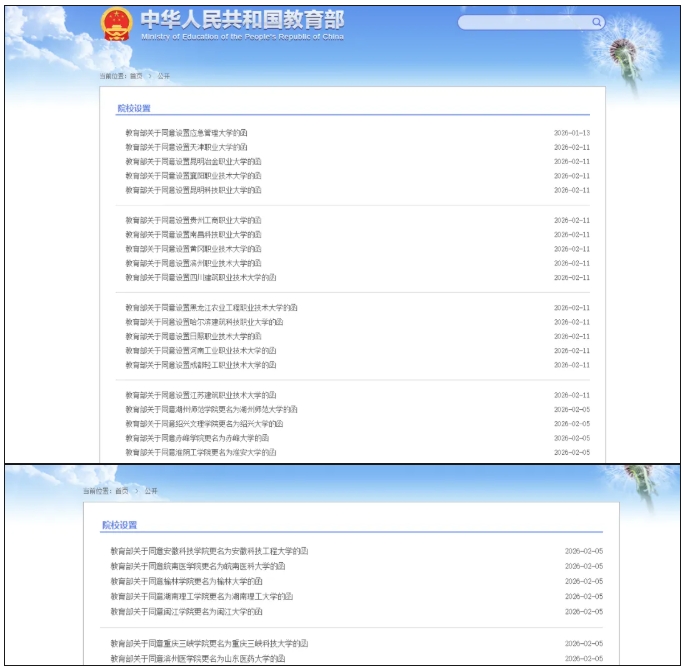The height and width of the screenshot is (669, 687).
Task: Open the letter approving 哈尔滨建筑科技职业大学
Action: [x=204, y=322]
